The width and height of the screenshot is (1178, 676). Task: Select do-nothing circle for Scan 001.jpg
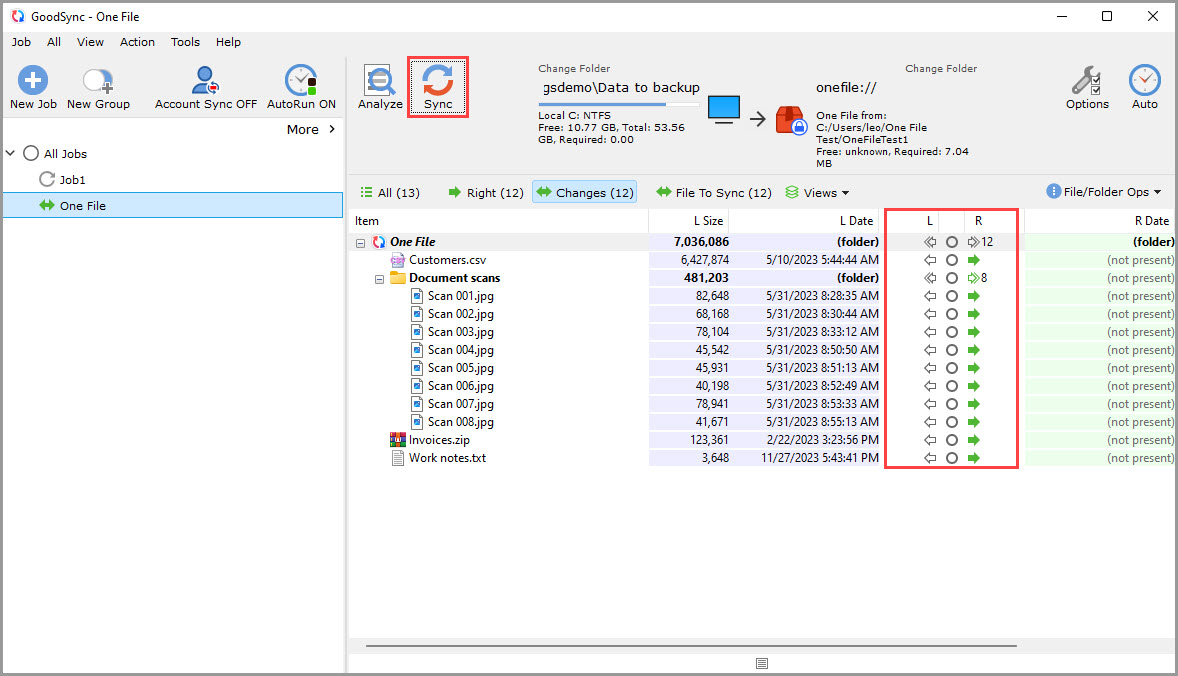[x=952, y=296]
